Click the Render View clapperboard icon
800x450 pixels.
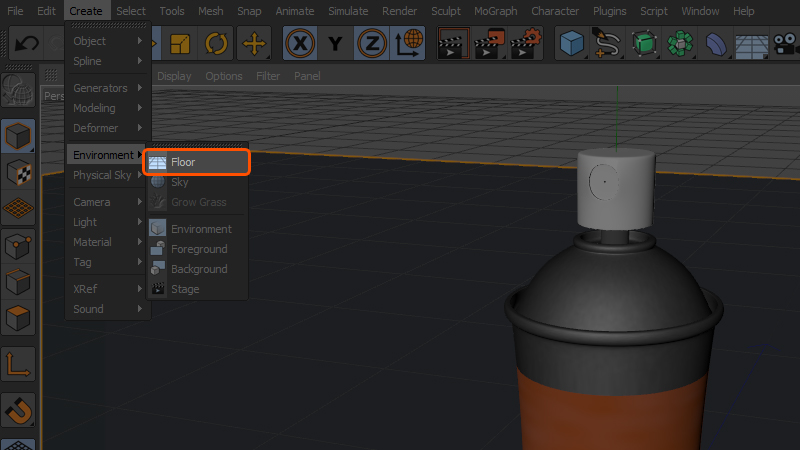pos(454,44)
